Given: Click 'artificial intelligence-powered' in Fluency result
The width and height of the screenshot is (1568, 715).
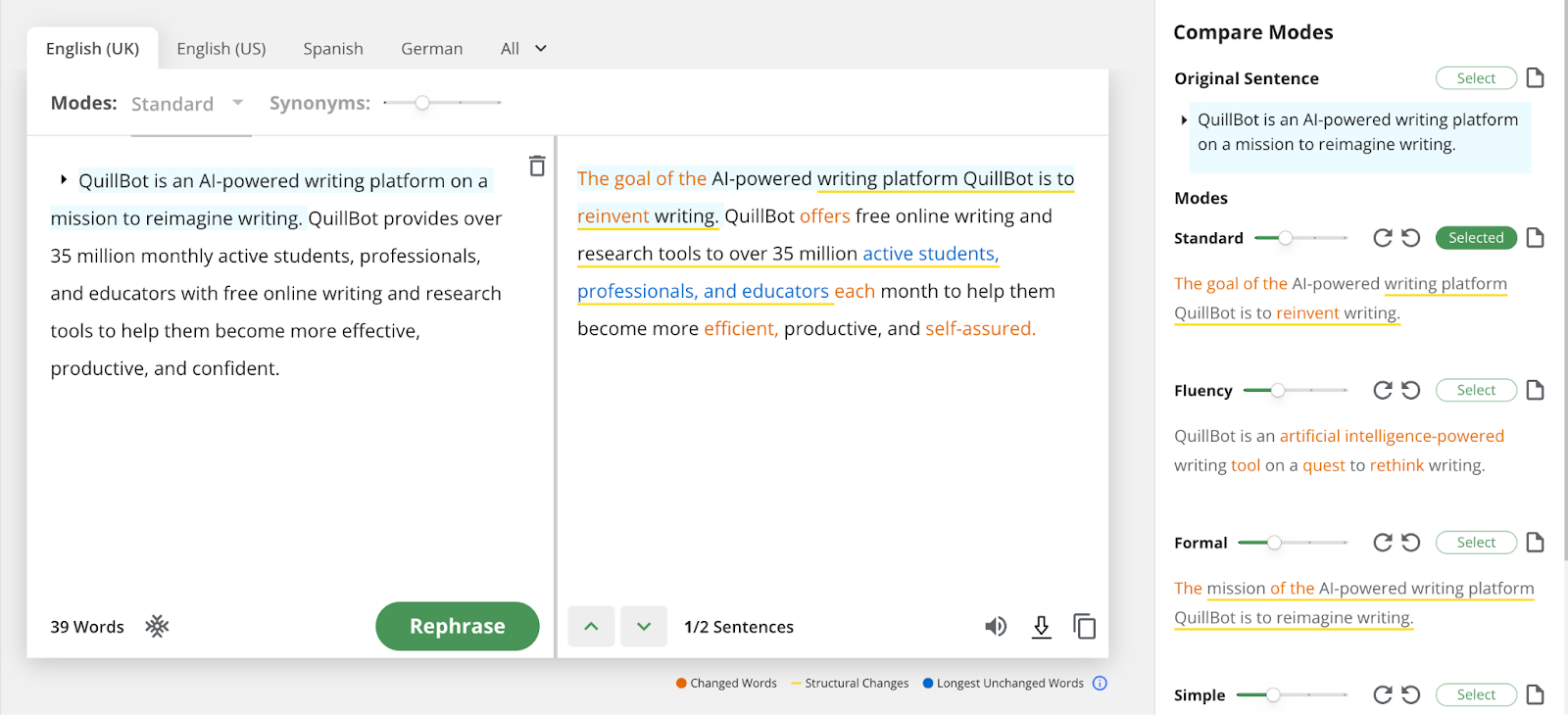Looking at the screenshot, I should (1392, 436).
